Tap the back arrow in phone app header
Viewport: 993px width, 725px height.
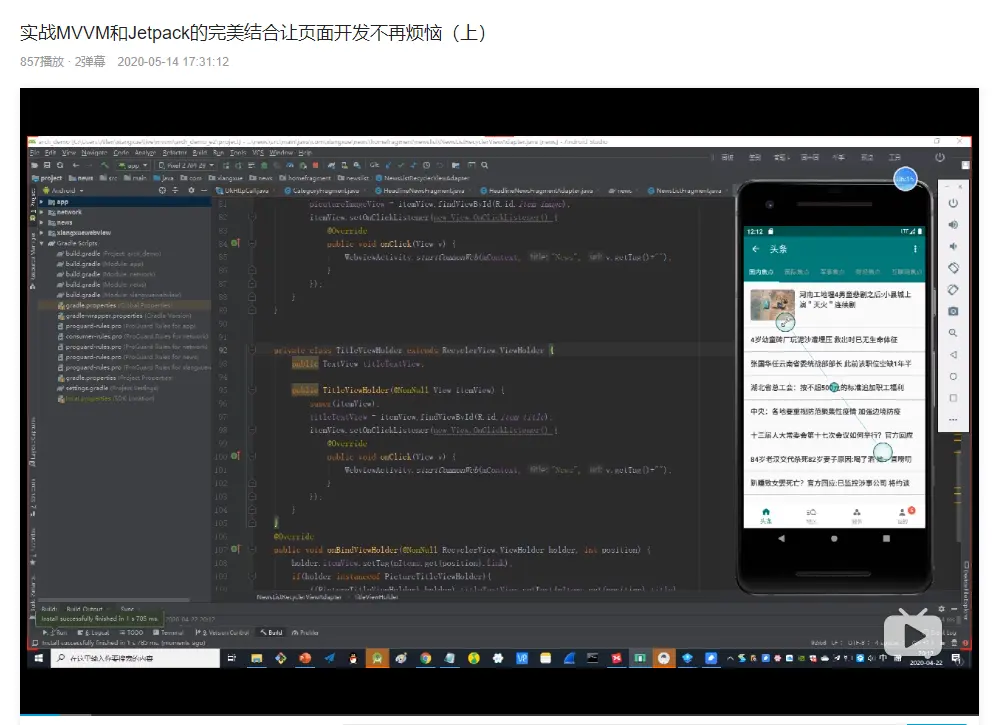click(x=756, y=249)
